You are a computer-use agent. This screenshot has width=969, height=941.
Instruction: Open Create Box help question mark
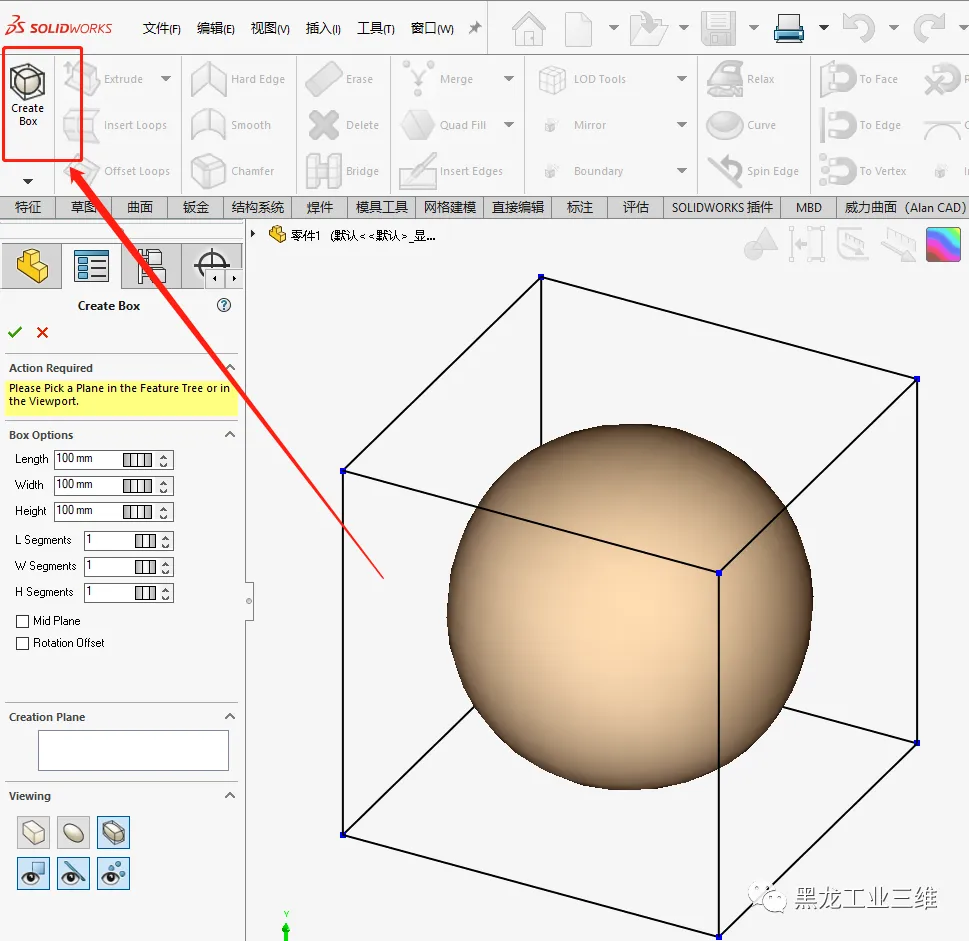[224, 305]
